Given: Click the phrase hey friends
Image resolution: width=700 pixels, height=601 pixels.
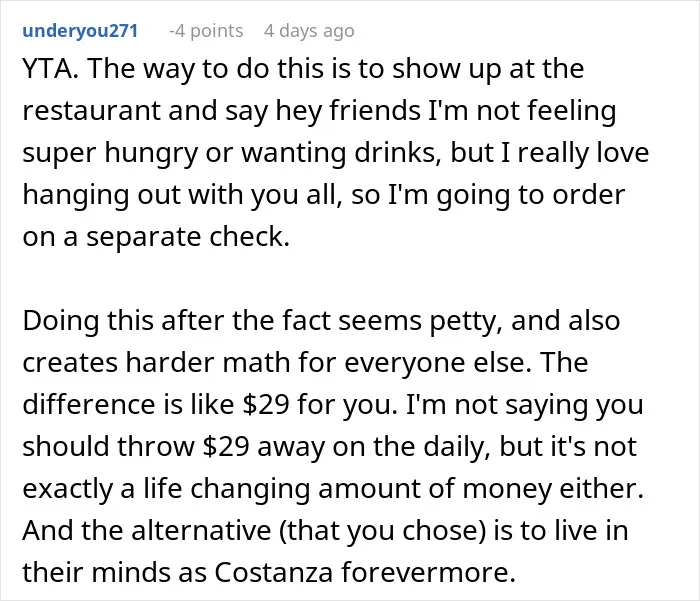Looking at the screenshot, I should (x=348, y=110).
